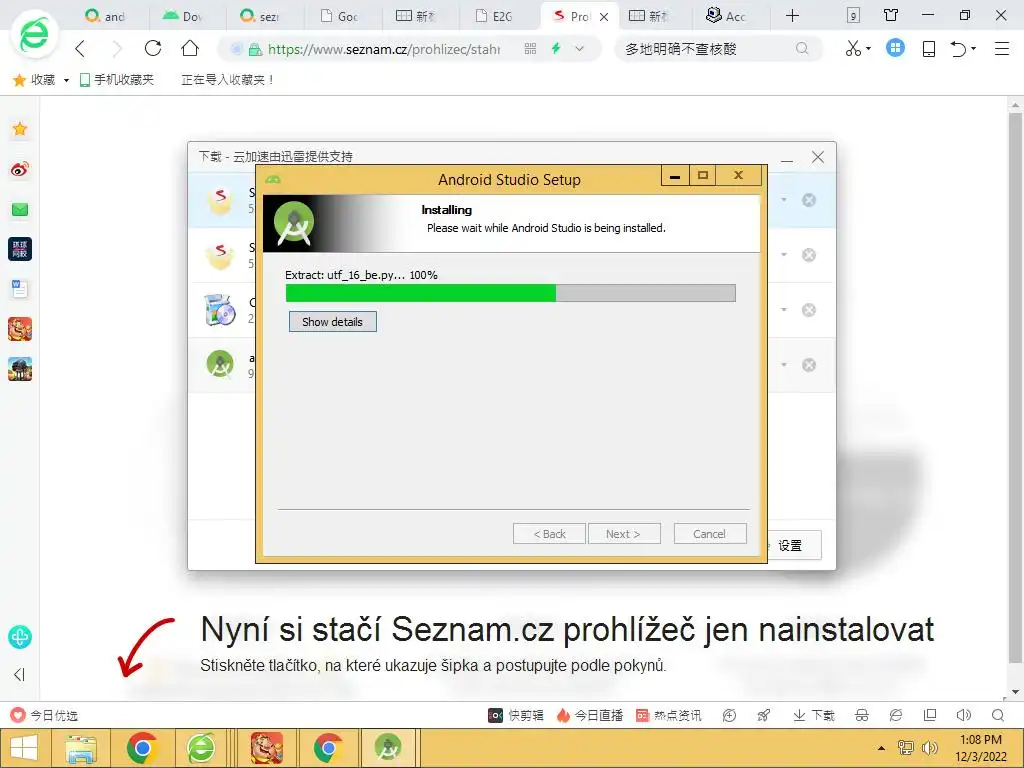This screenshot has height=768, width=1024.
Task: Open the home page via house icon
Action: tap(190, 48)
